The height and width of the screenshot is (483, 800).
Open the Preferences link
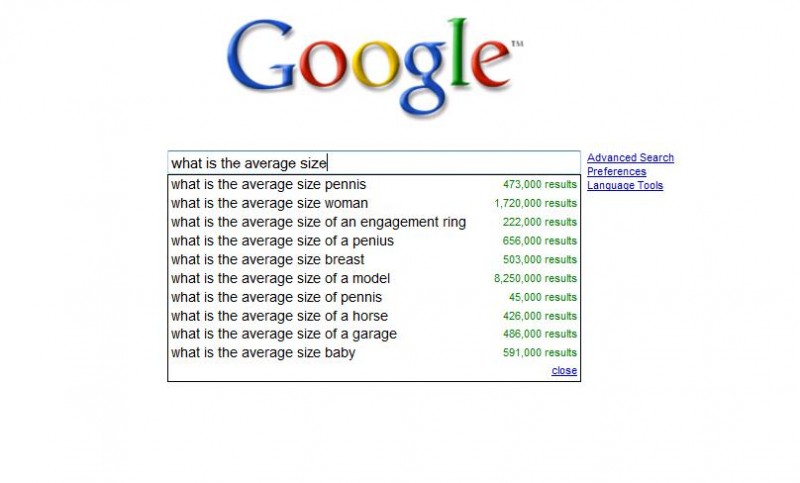pyautogui.click(x=616, y=172)
